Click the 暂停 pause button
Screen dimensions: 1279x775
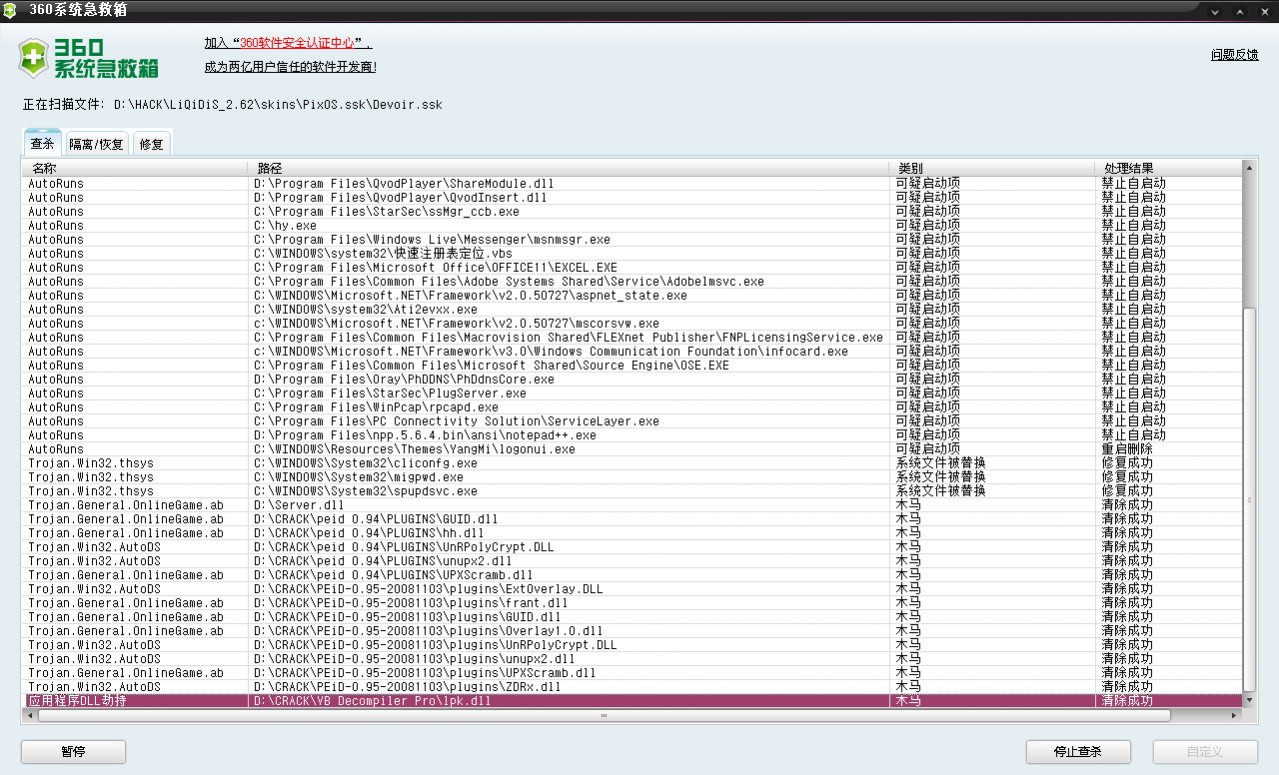pos(73,752)
